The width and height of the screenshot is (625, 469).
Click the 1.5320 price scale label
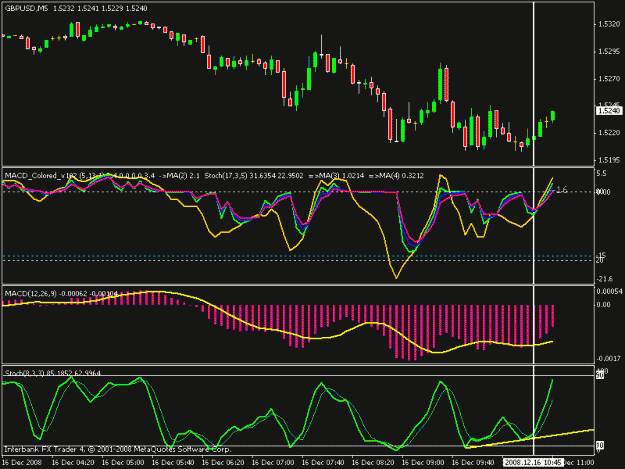coord(609,24)
